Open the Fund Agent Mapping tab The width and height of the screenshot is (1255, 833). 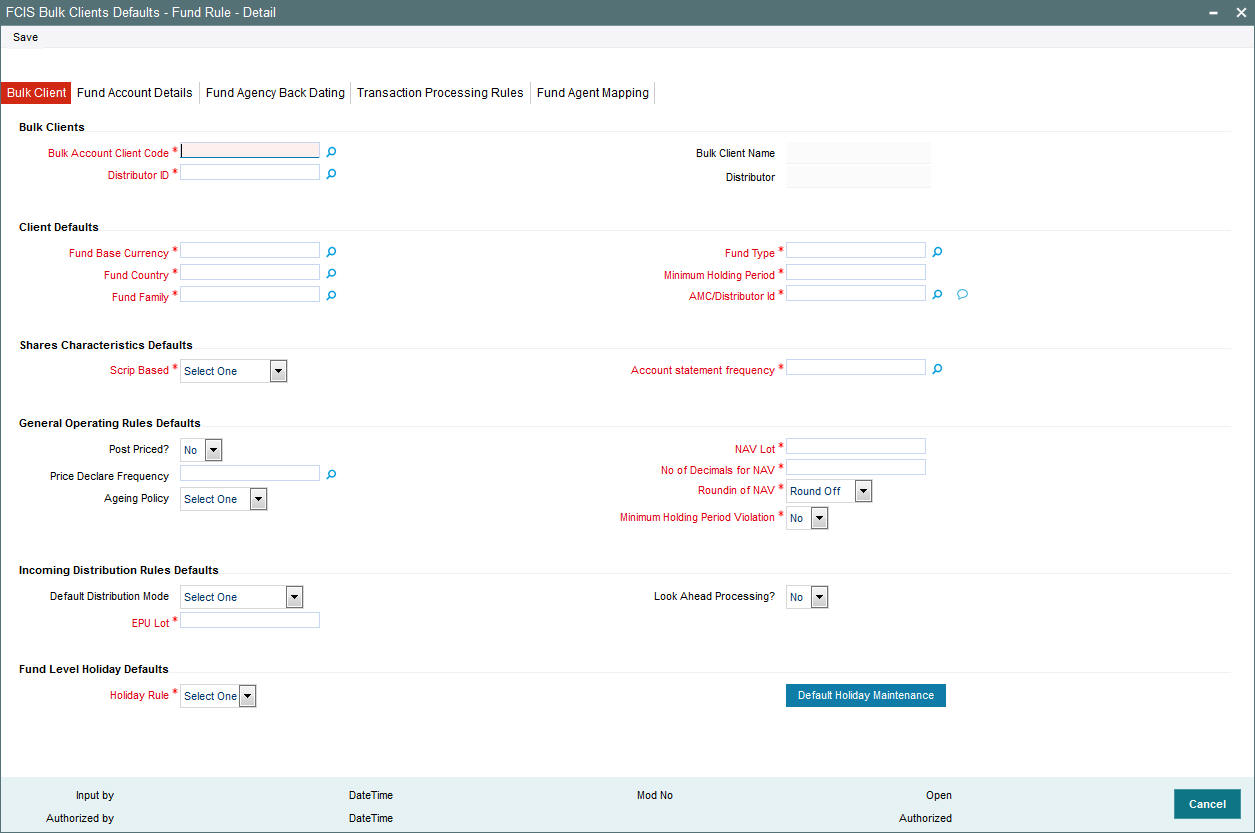[x=593, y=93]
